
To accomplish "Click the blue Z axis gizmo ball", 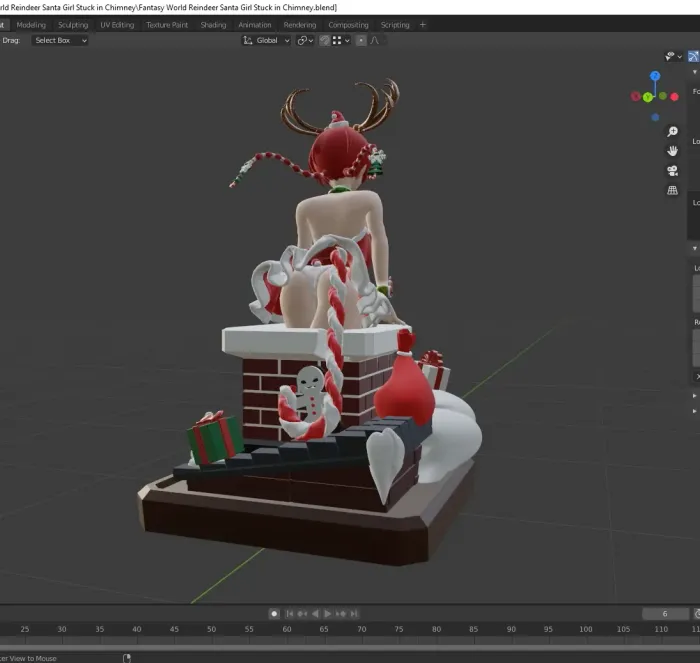I will tap(655, 76).
